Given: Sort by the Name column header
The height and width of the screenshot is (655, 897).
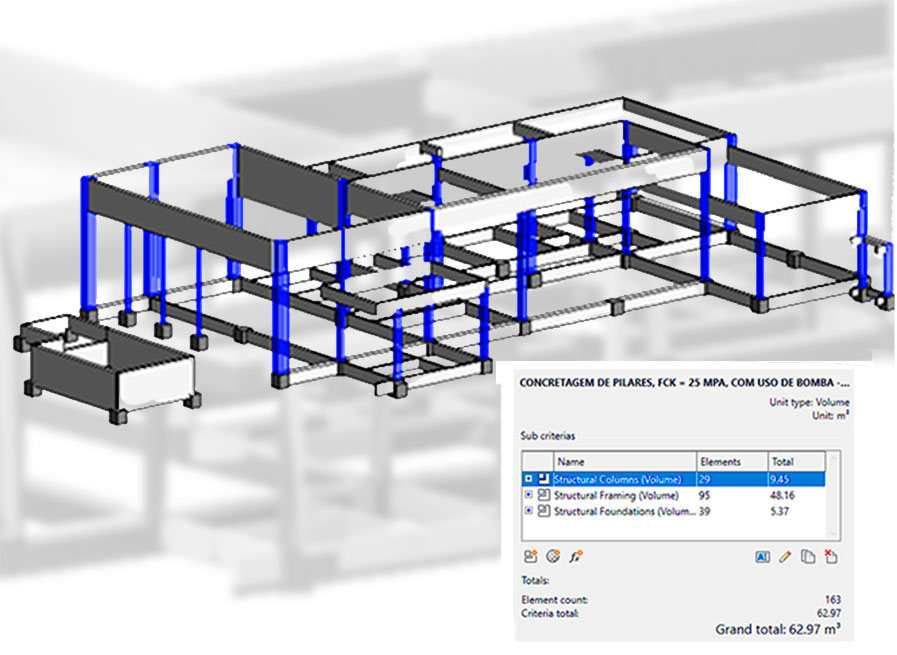Looking at the screenshot, I should 620,462.
